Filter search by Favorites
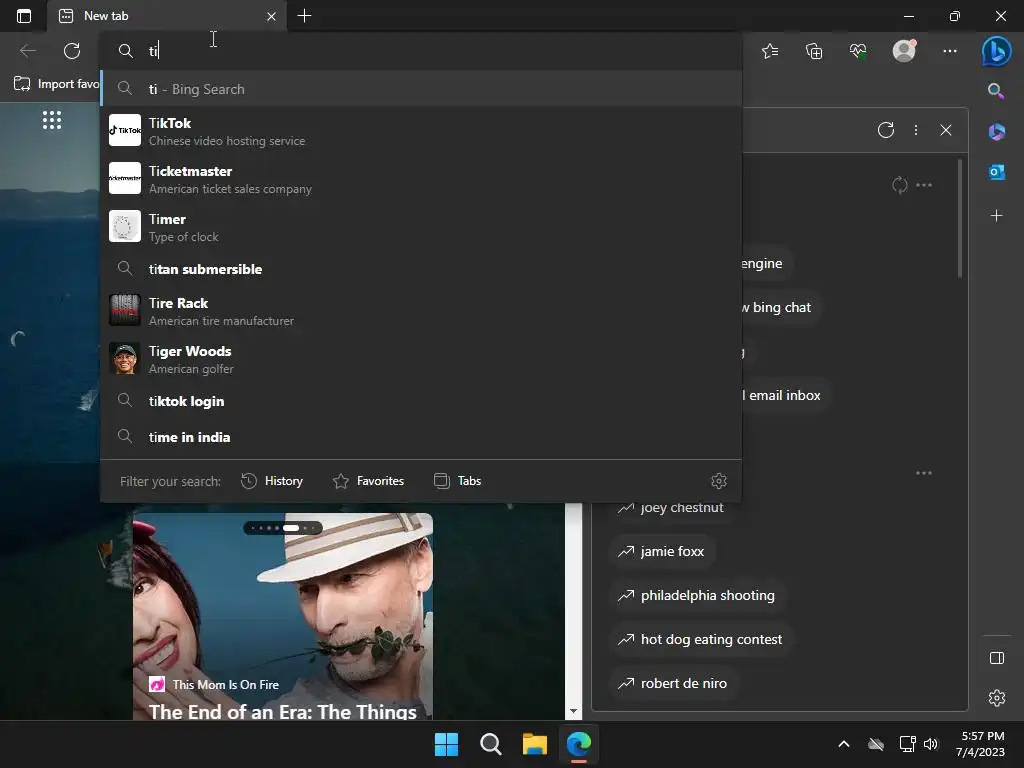The width and height of the screenshot is (1024, 768). coord(368,481)
